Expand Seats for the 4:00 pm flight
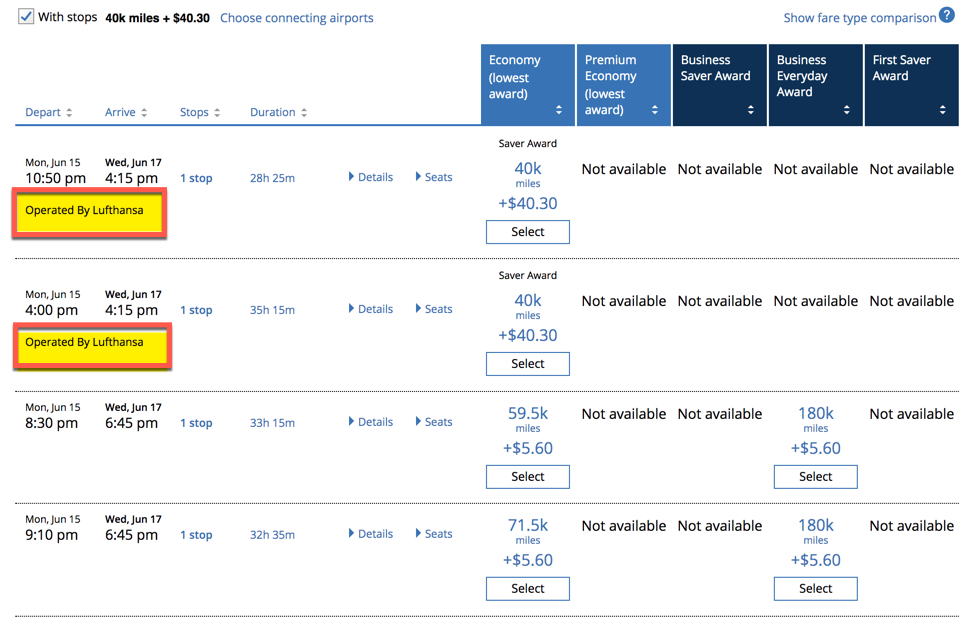Screen dimensions: 967x623 pos(434,309)
